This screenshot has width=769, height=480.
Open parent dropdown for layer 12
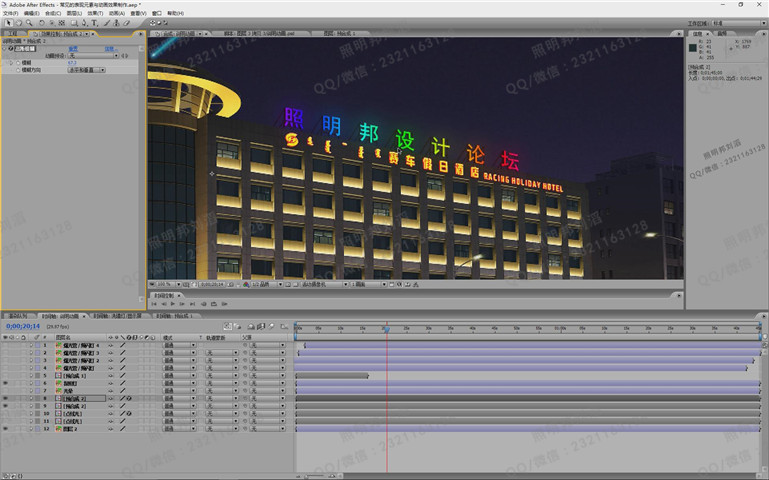pyautogui.click(x=268, y=429)
